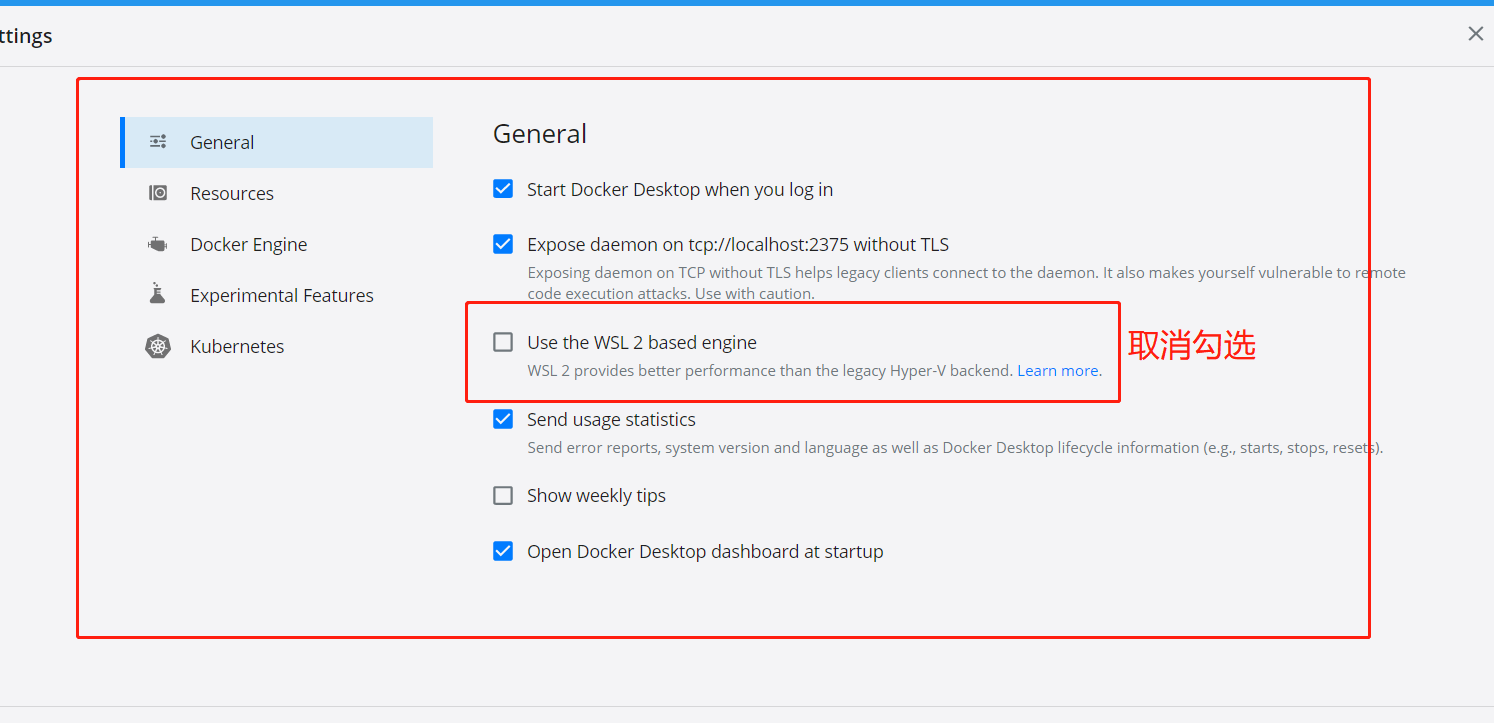Enable Use the WSL 2 based engine

(x=503, y=342)
